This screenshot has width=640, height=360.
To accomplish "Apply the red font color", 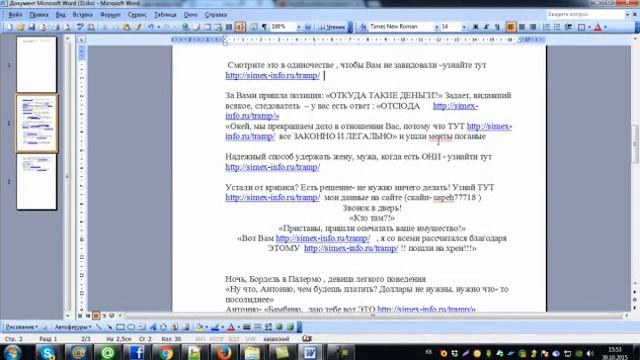I will pos(598,27).
